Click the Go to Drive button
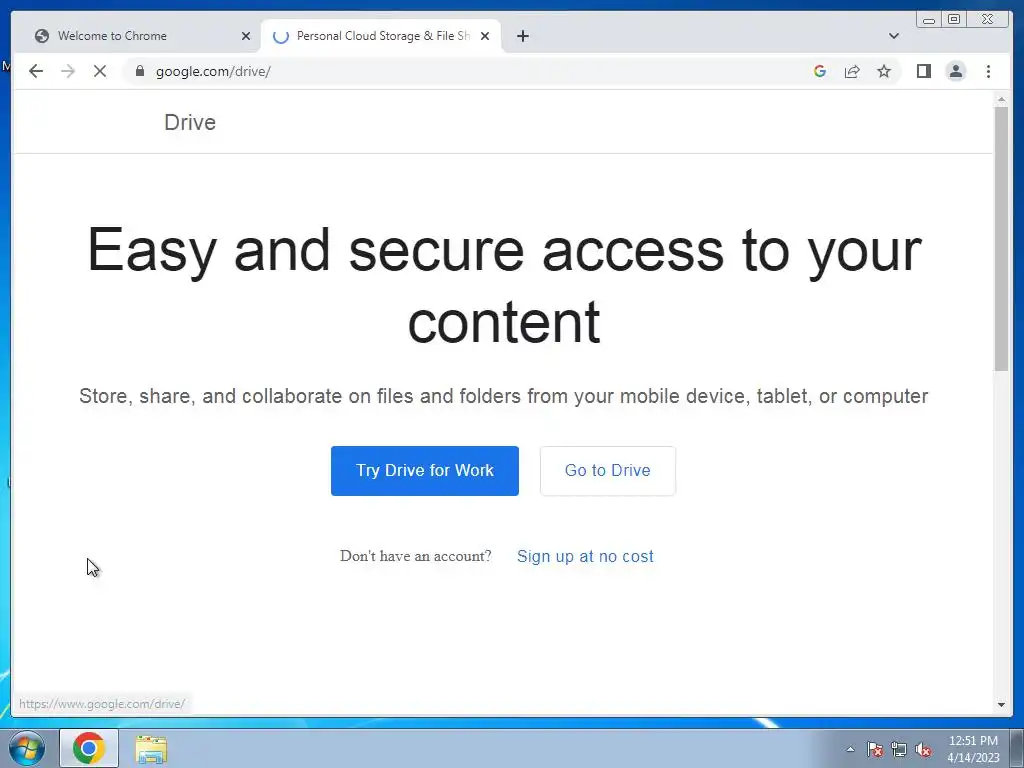This screenshot has width=1024, height=768. (x=608, y=471)
